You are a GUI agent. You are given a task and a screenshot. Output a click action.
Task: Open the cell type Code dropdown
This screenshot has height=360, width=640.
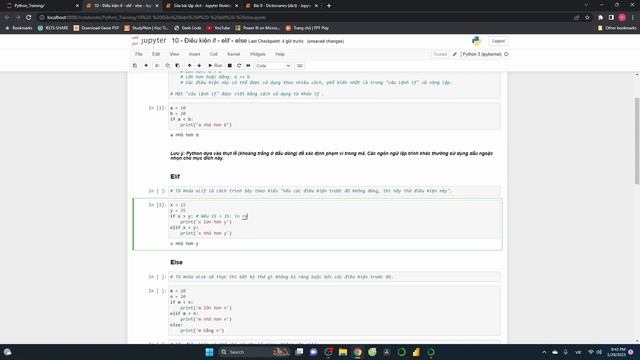click(x=273, y=66)
